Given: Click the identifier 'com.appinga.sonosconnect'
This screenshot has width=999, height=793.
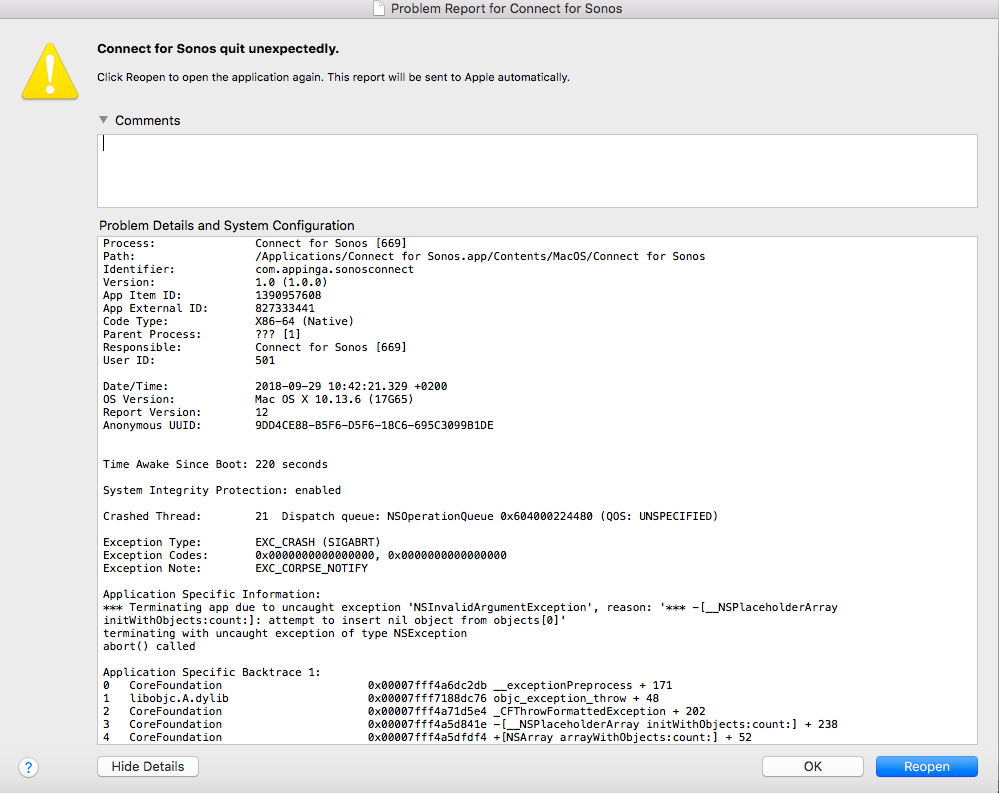Looking at the screenshot, I should 334,269.
